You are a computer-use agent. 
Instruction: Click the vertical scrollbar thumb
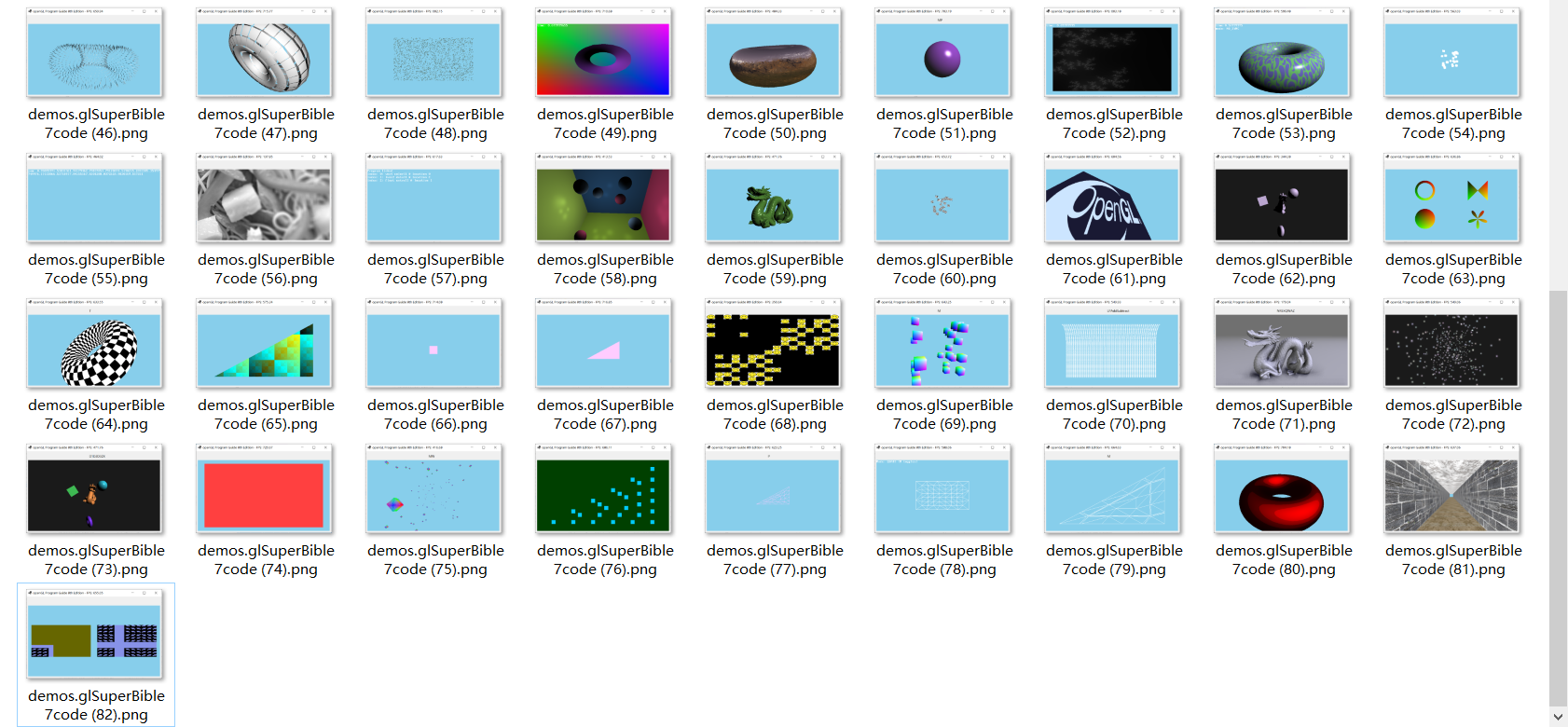[1558, 494]
